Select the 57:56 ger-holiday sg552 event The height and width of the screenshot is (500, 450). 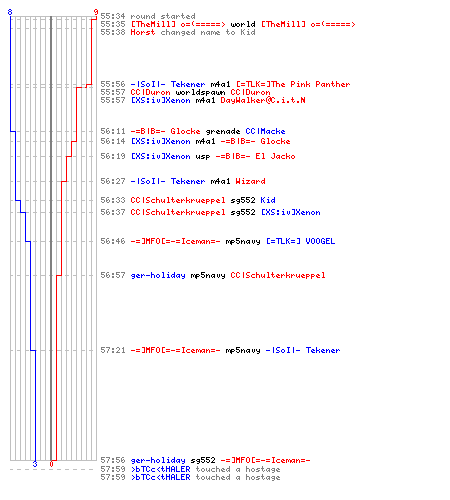pyautogui.click(x=205, y=460)
